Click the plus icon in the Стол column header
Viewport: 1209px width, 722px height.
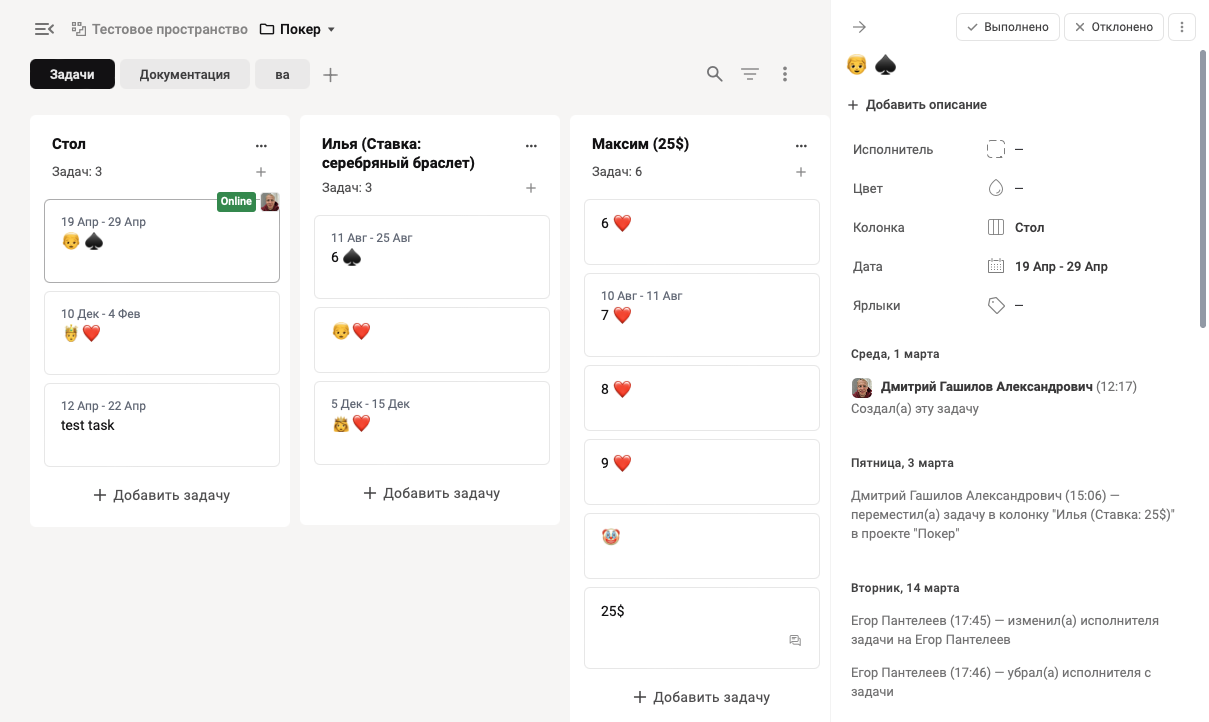[261, 172]
